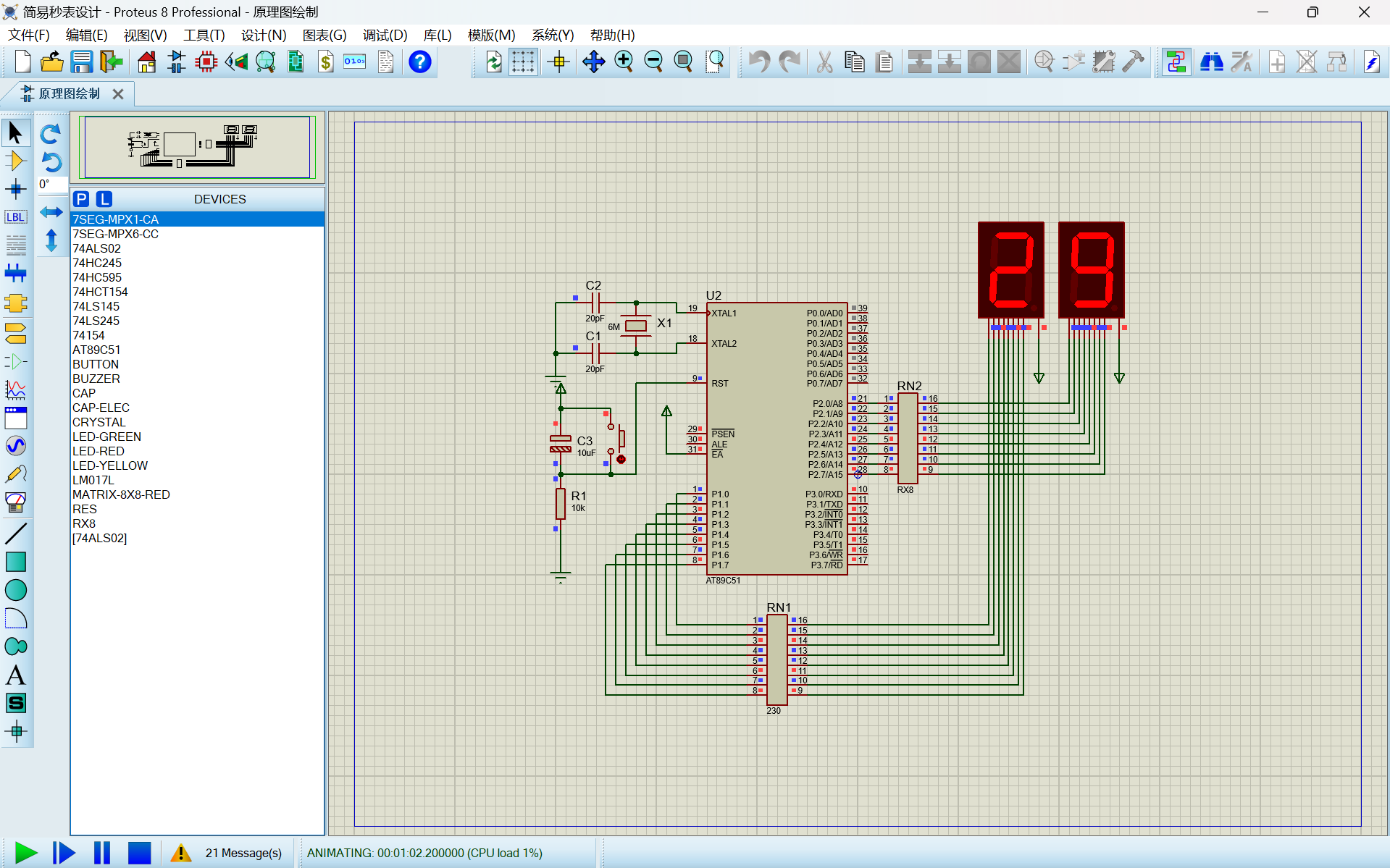
Task: Click the X-Mirror horizontal flip icon
Action: tap(51, 212)
